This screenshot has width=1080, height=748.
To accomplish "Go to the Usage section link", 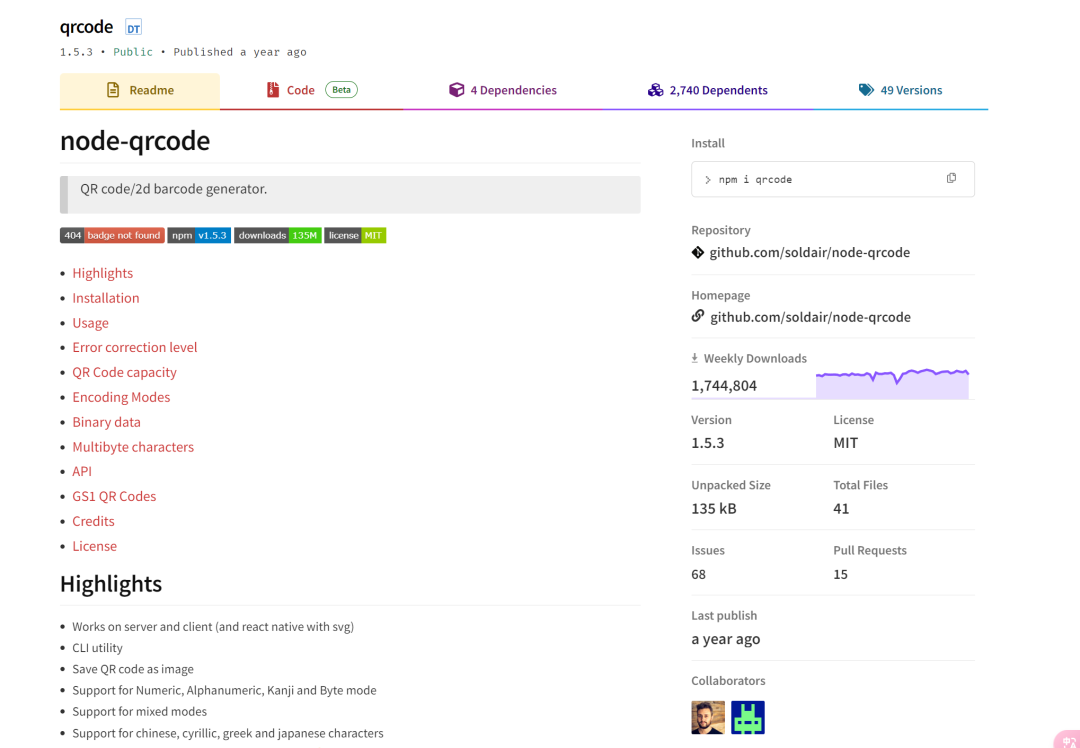I will click(x=90, y=322).
